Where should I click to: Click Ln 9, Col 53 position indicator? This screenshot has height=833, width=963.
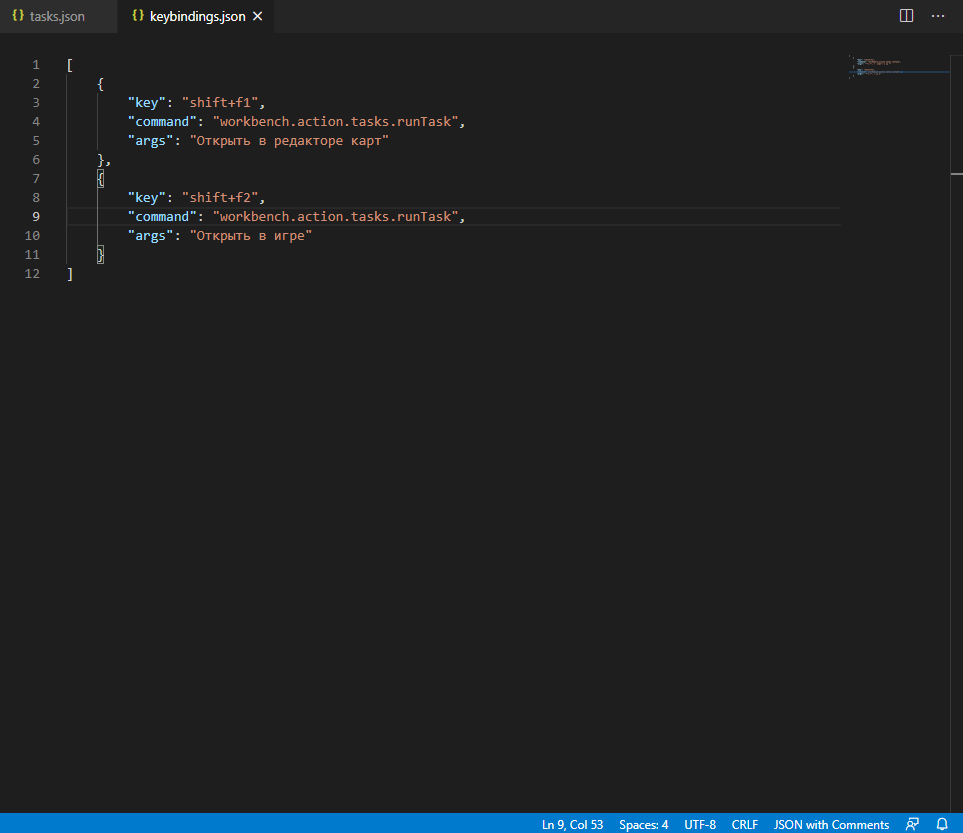pos(572,824)
